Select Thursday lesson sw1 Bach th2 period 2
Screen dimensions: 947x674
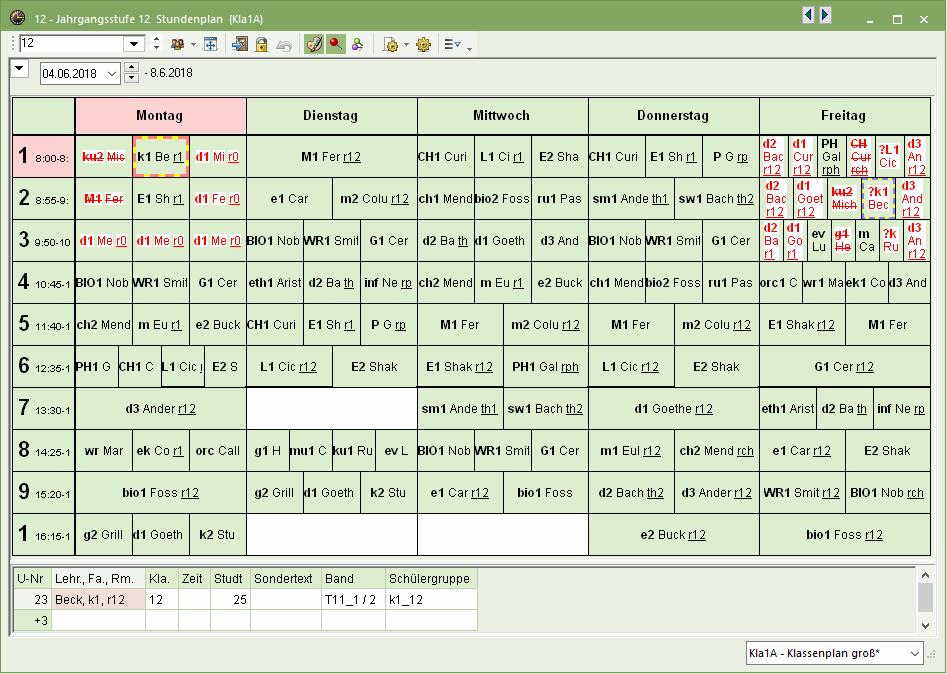[x=716, y=199]
